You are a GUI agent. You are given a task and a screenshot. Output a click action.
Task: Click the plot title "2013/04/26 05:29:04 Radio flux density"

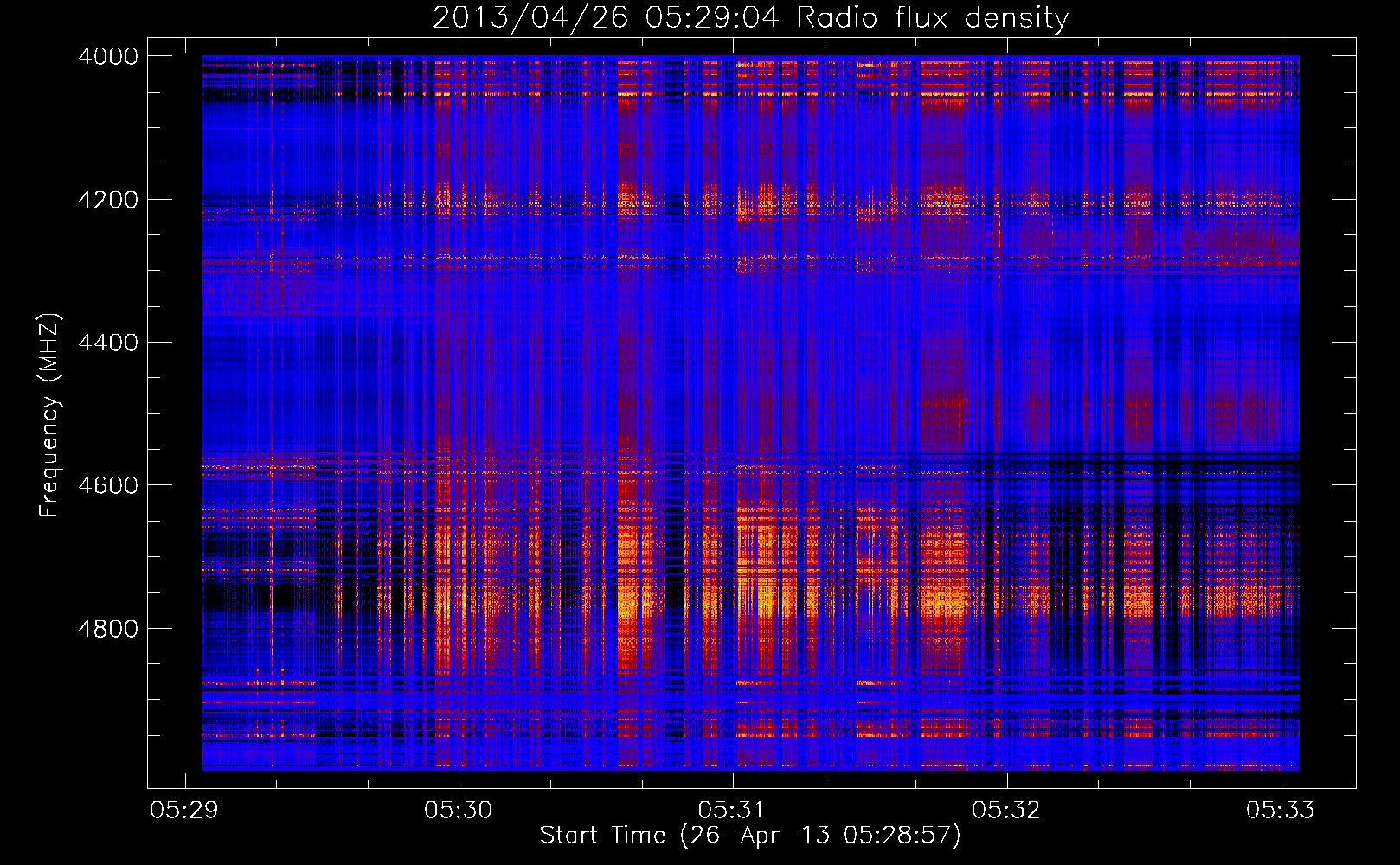[750, 18]
